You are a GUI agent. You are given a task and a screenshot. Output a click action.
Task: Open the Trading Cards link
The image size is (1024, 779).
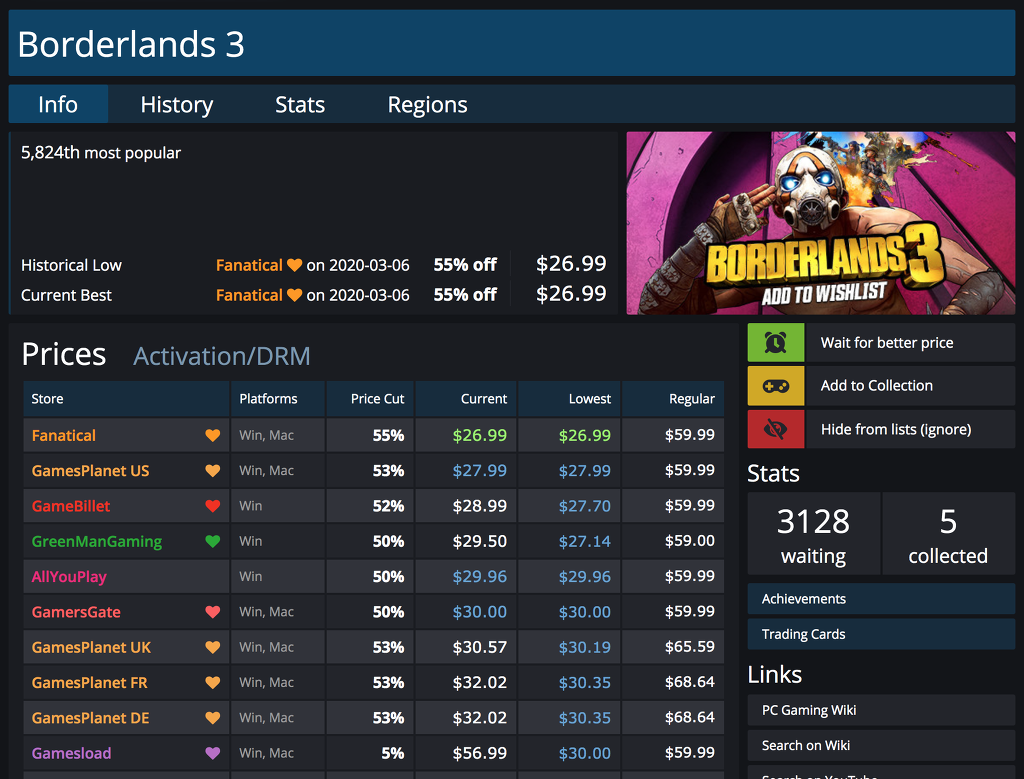coord(881,634)
